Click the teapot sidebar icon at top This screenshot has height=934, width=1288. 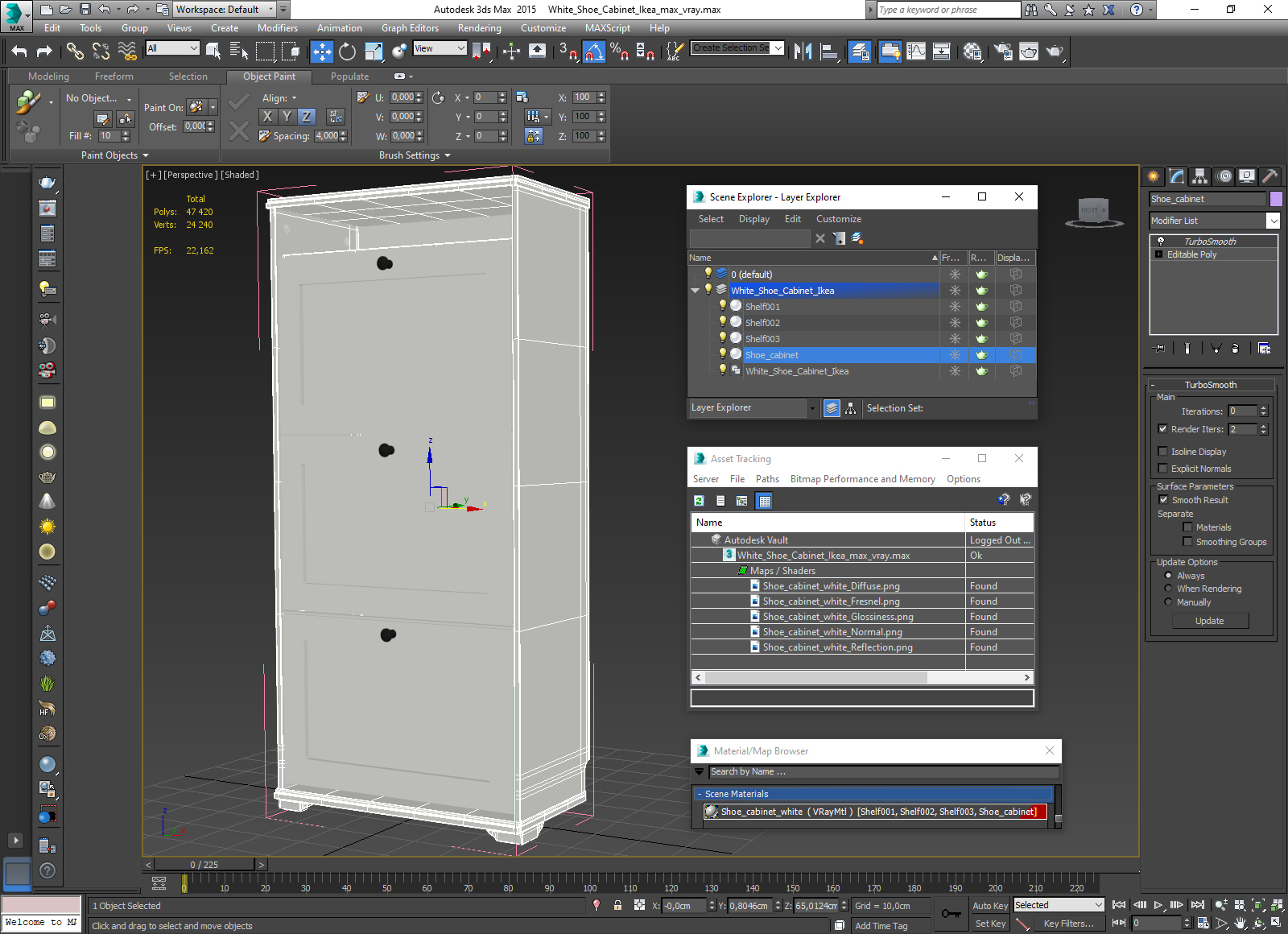[47, 183]
